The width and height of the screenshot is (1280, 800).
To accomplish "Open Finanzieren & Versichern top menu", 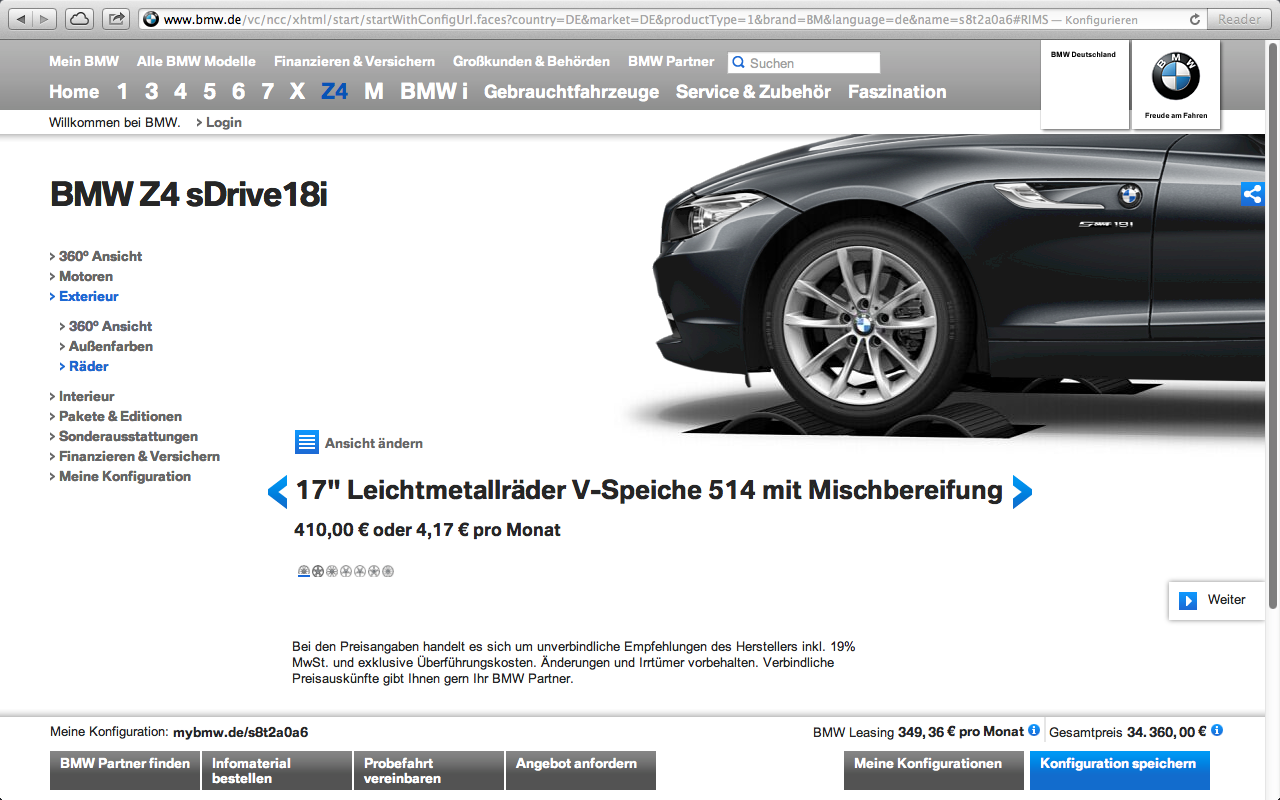I will tap(354, 61).
